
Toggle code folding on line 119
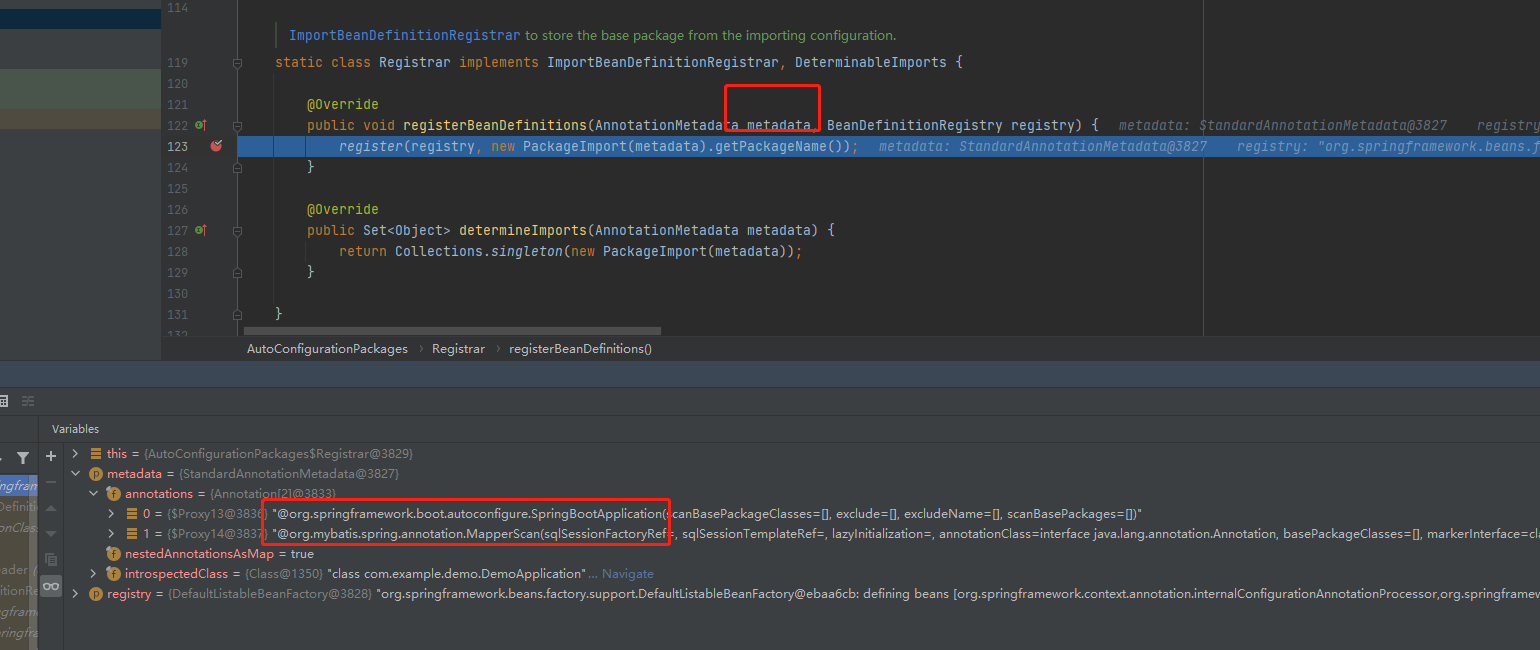point(237,63)
